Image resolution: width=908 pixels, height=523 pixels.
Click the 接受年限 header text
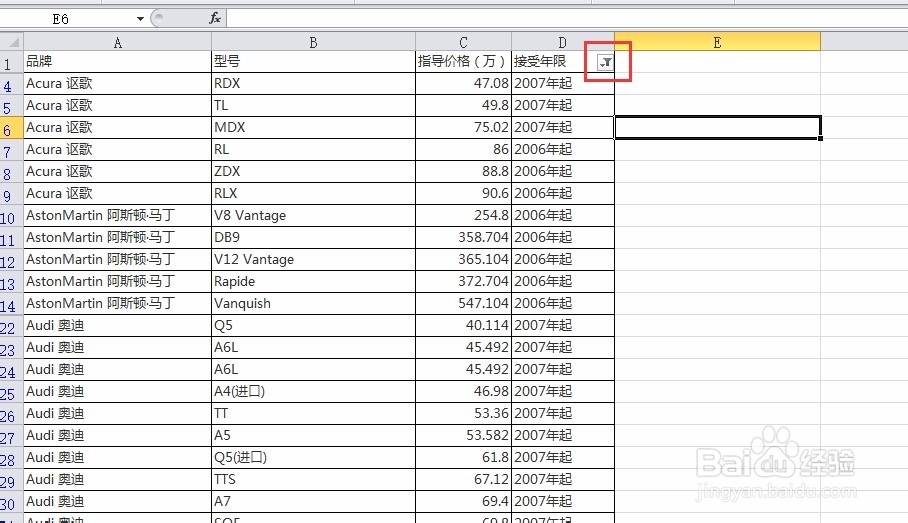(540, 61)
